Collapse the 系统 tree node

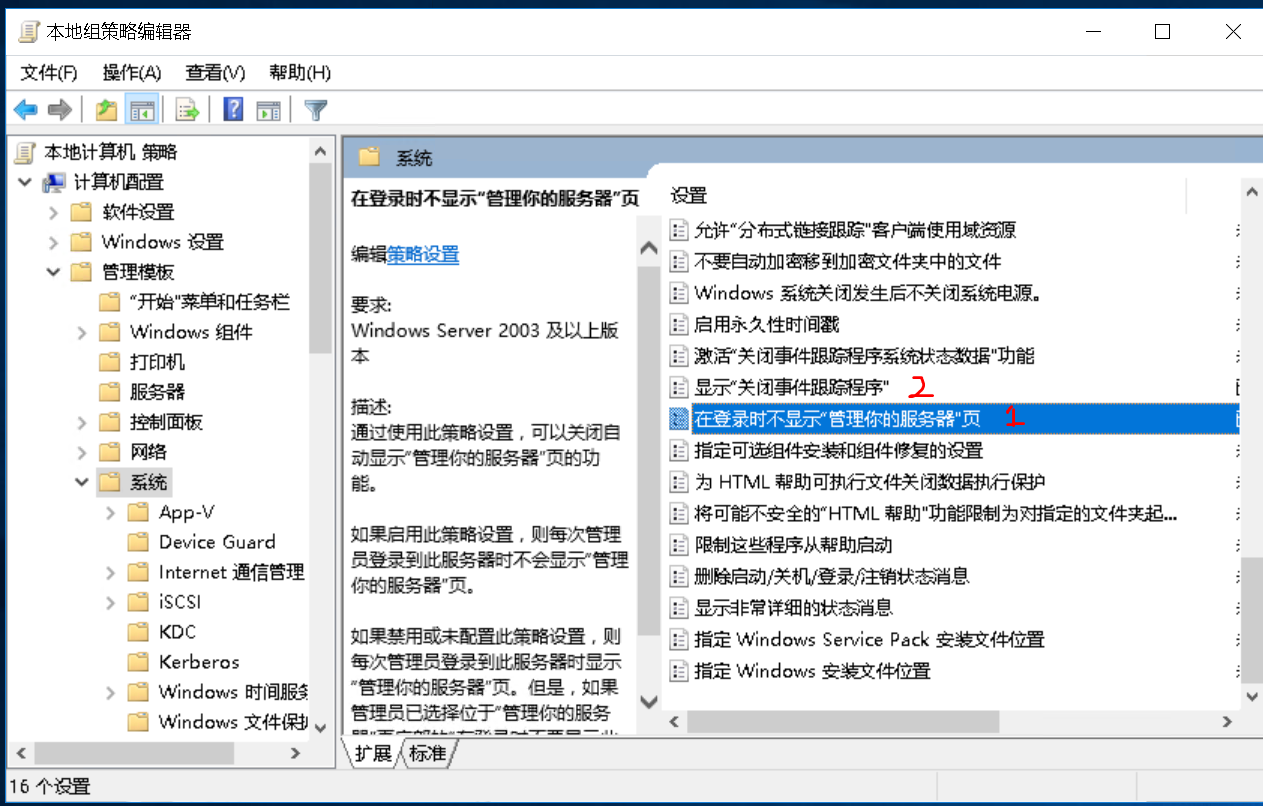coord(82,482)
